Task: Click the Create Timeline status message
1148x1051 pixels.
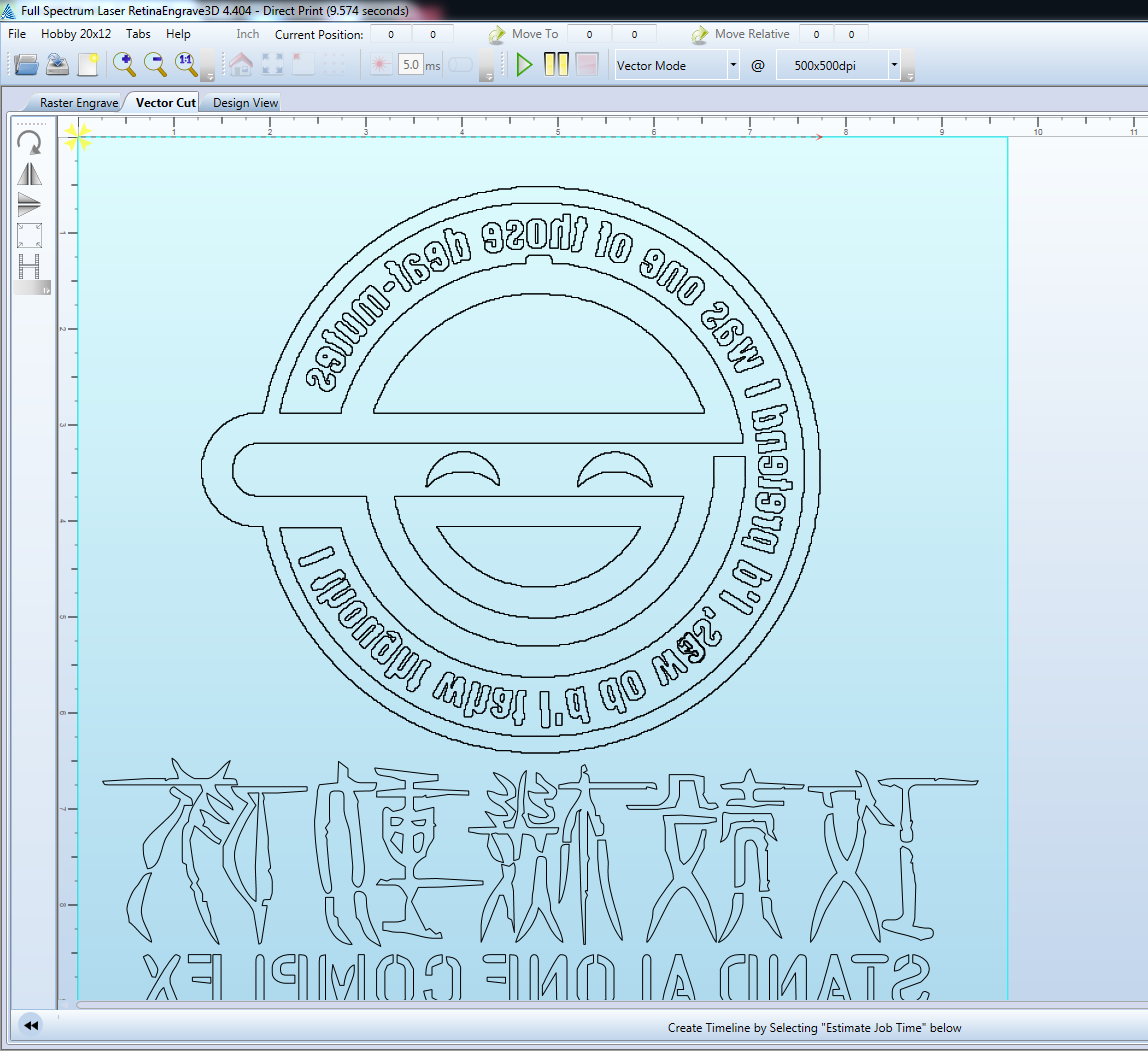Action: click(814, 1028)
